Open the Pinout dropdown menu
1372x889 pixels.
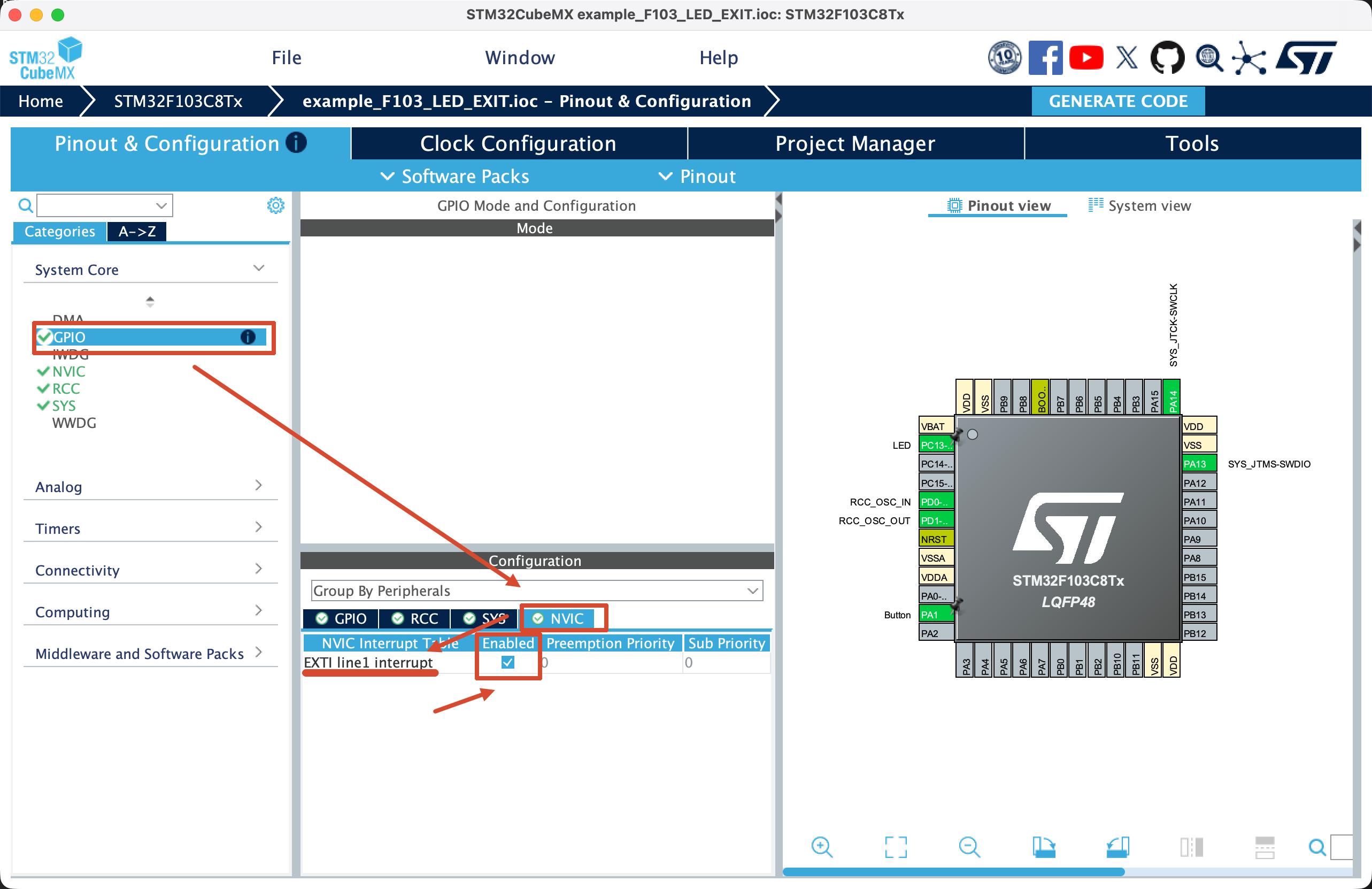[698, 176]
